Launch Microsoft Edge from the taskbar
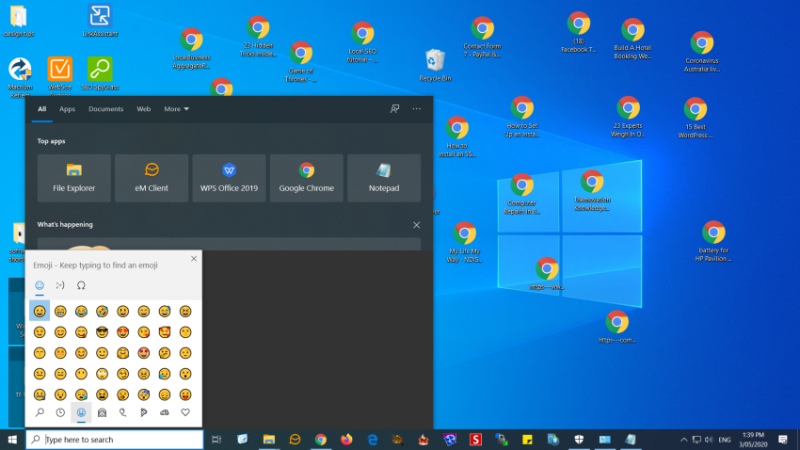800x450 pixels. (x=372, y=439)
